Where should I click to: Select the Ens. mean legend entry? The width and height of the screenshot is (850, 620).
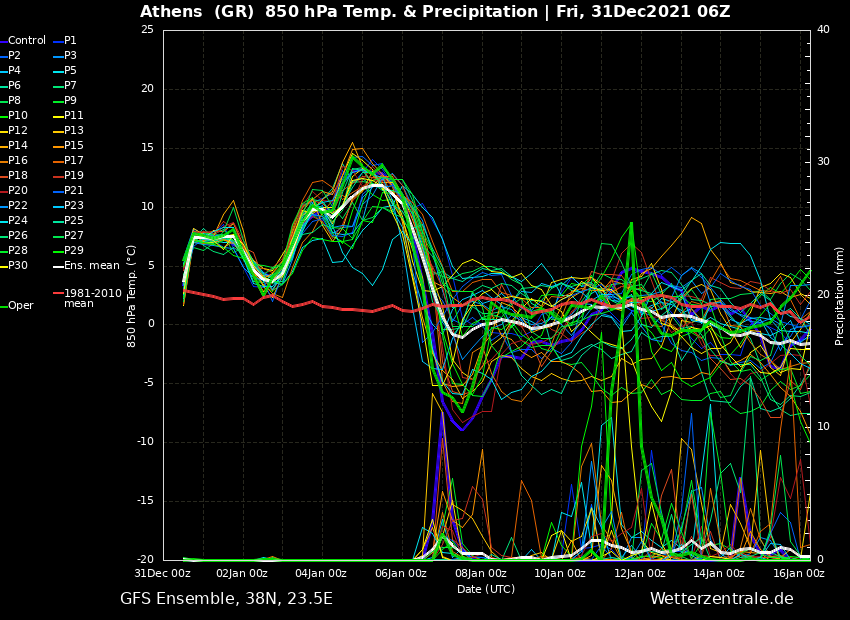pyautogui.click(x=91, y=266)
